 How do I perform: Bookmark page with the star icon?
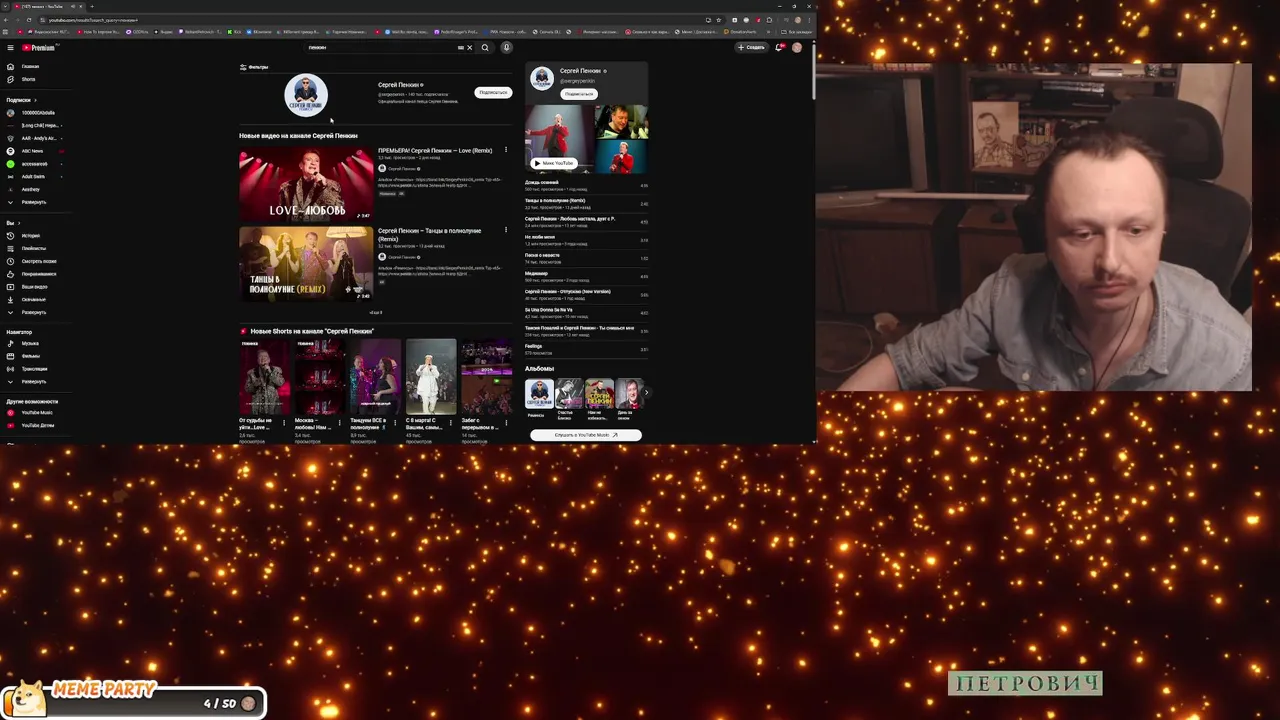click(718, 19)
